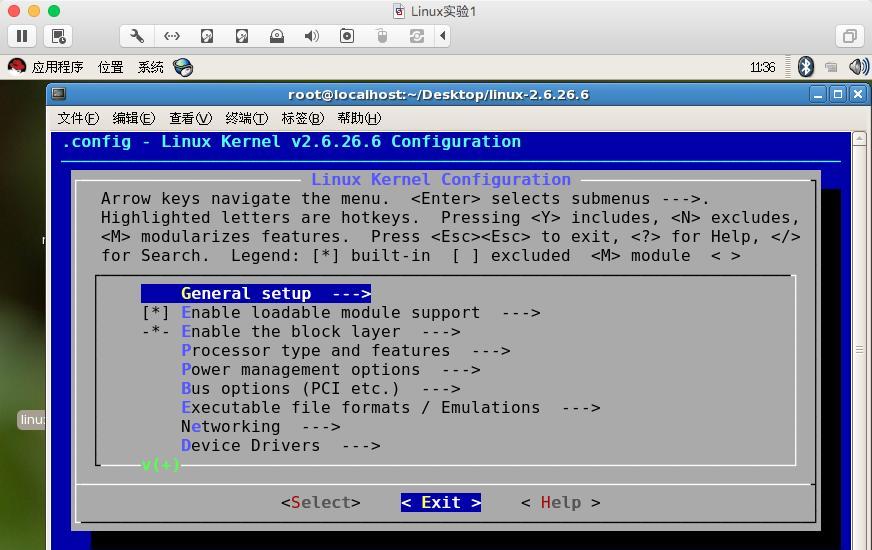Screen dimensions: 872x550
Task: Open Power management options submenu
Action: tap(330, 369)
